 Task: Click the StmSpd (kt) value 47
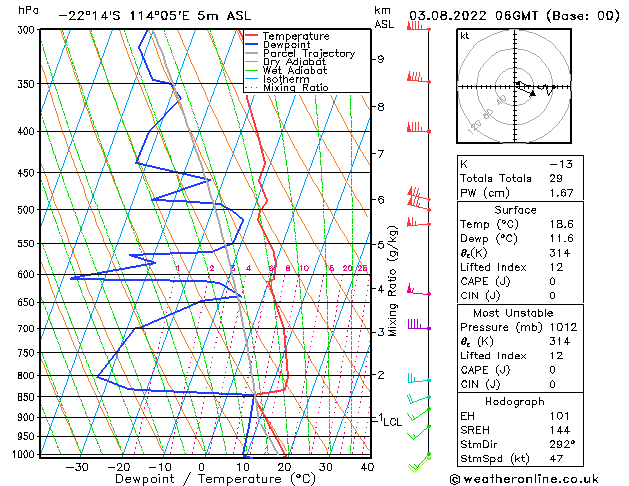click(556, 459)
